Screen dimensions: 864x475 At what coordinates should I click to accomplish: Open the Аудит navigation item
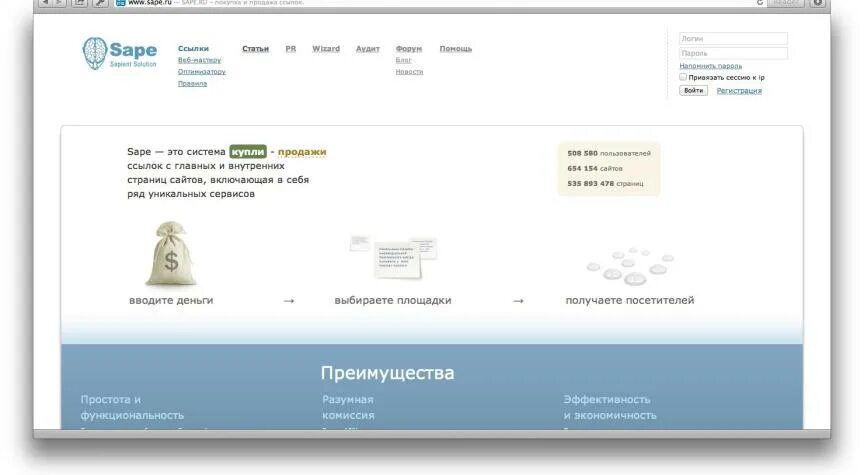(x=368, y=48)
